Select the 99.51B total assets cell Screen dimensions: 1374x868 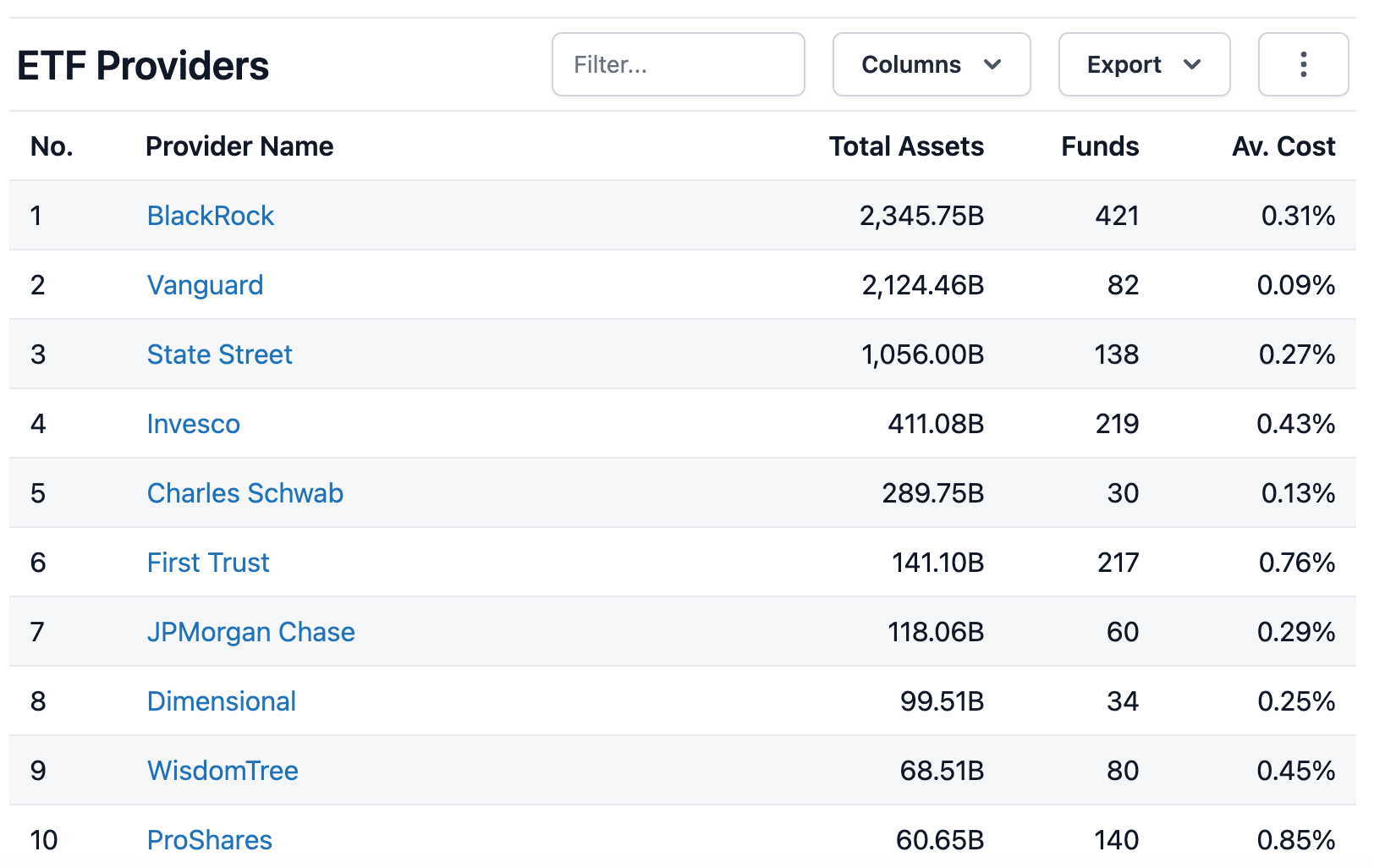click(942, 701)
